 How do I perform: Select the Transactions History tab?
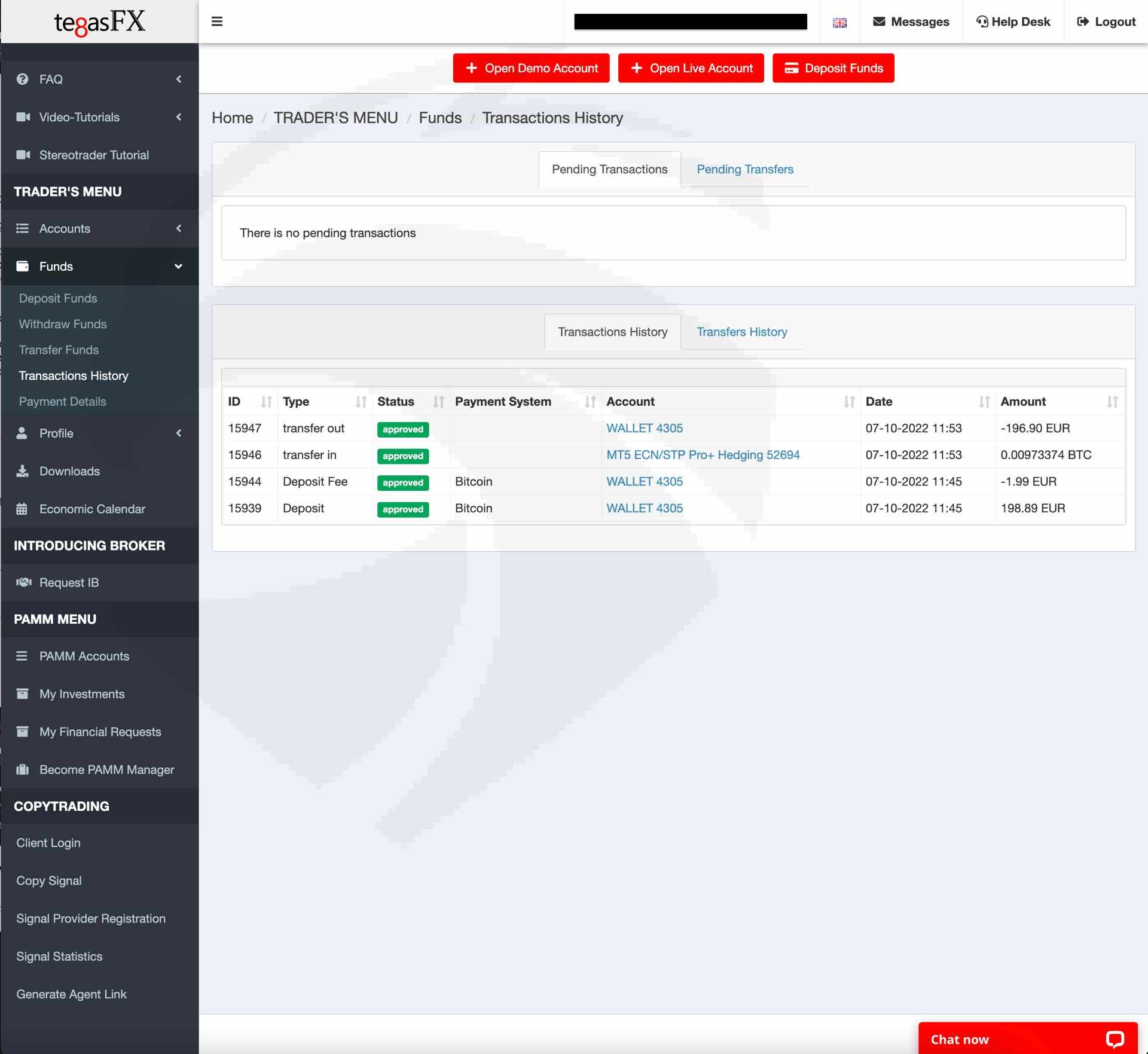[612, 332]
